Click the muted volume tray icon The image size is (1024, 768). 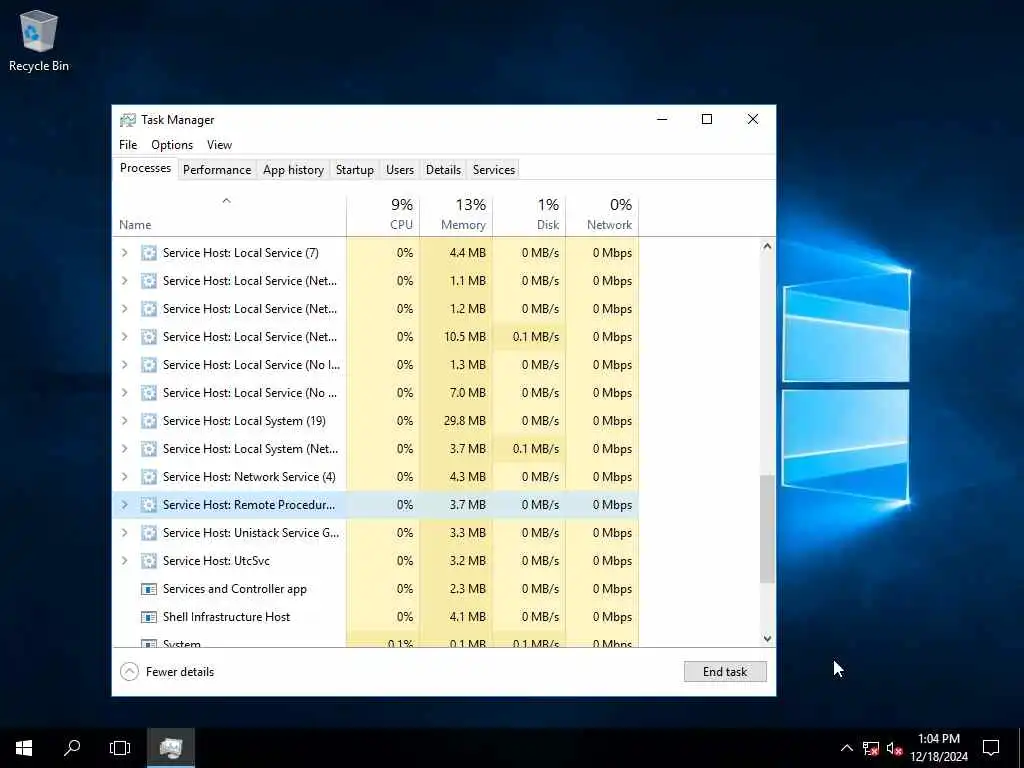tap(895, 748)
